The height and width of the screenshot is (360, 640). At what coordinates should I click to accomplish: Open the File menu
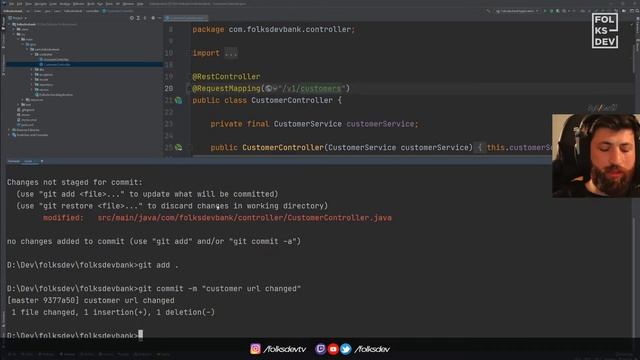11,4
